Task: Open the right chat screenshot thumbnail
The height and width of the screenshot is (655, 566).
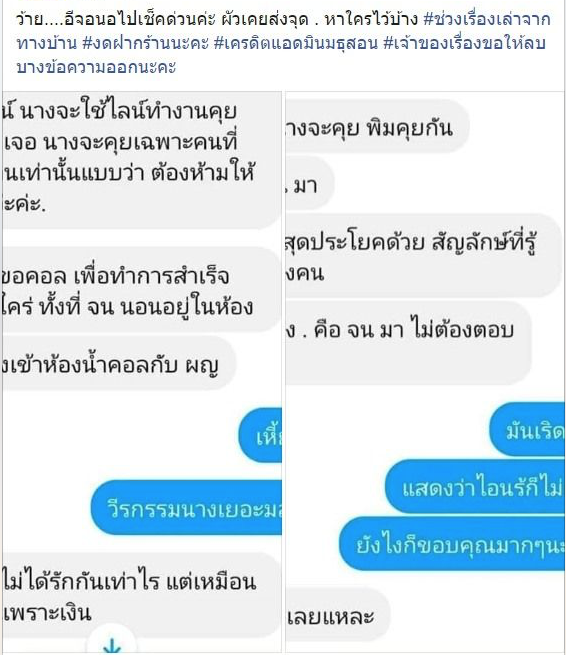Action: coord(425,372)
